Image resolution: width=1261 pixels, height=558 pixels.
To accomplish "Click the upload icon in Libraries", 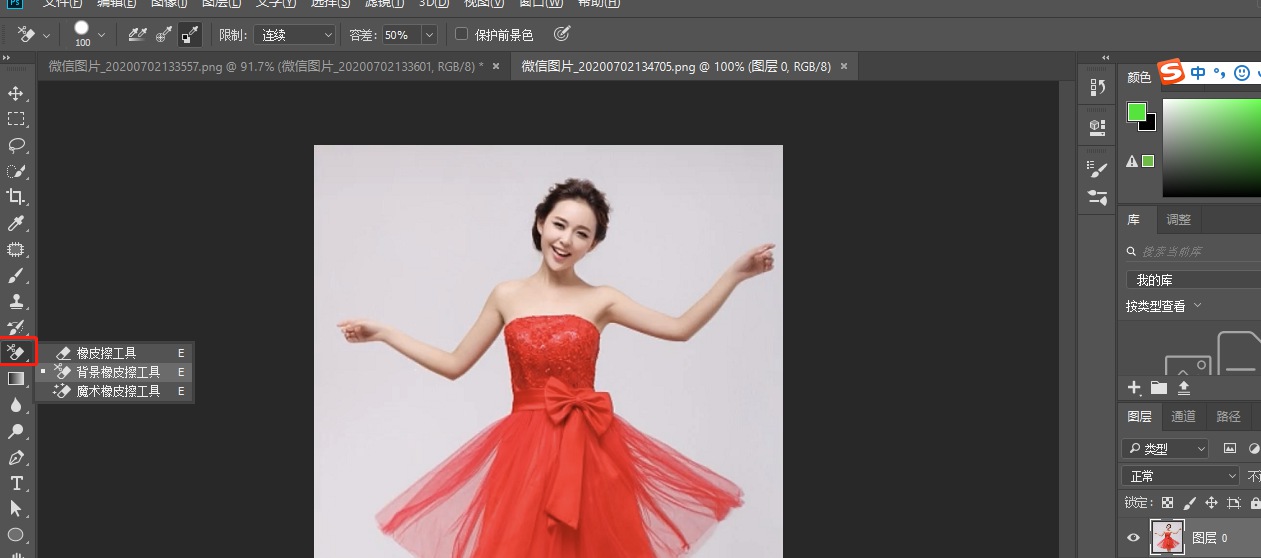I will (x=1184, y=387).
